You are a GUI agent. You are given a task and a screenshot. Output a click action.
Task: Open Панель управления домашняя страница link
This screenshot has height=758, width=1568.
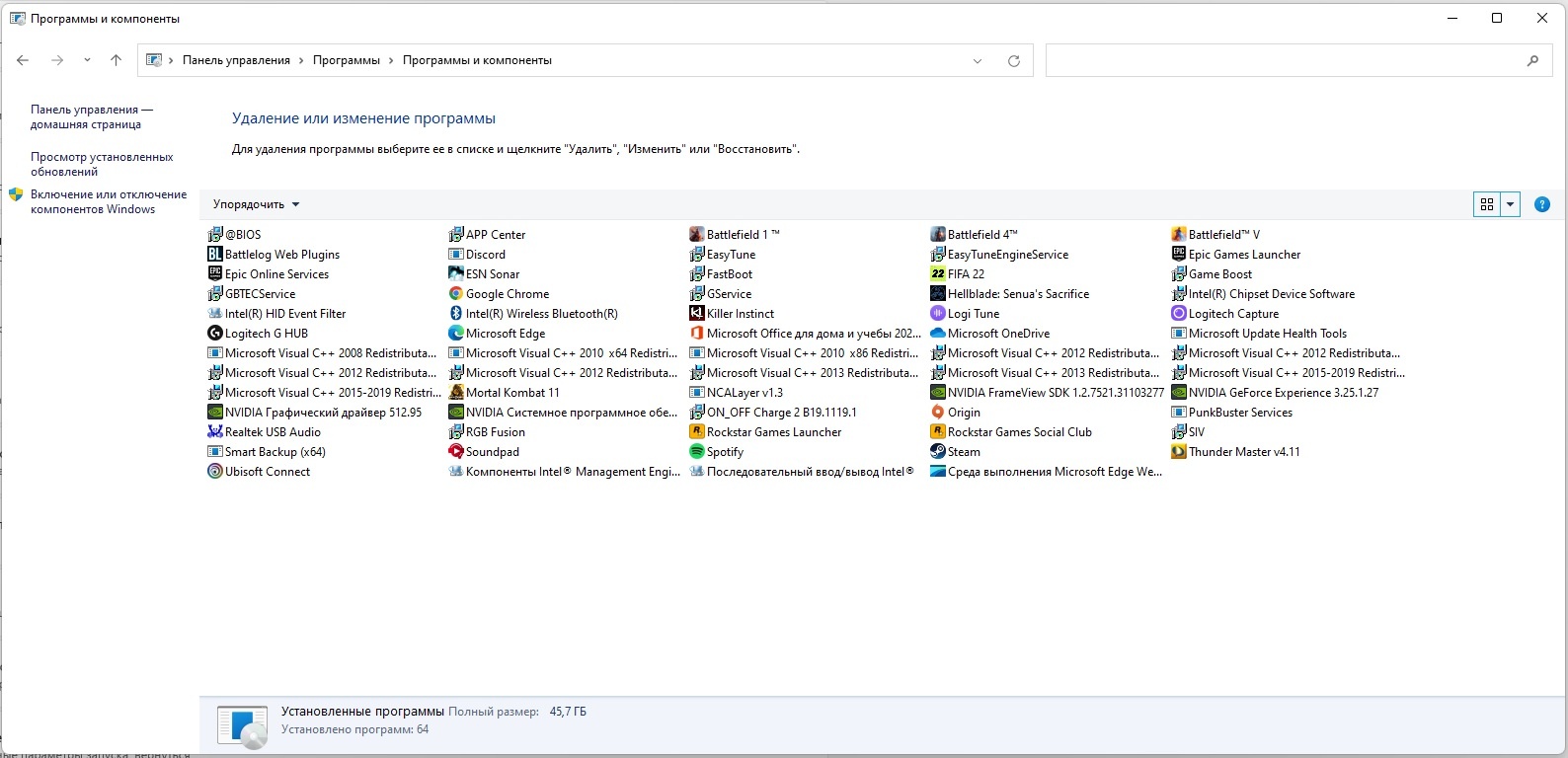(92, 116)
